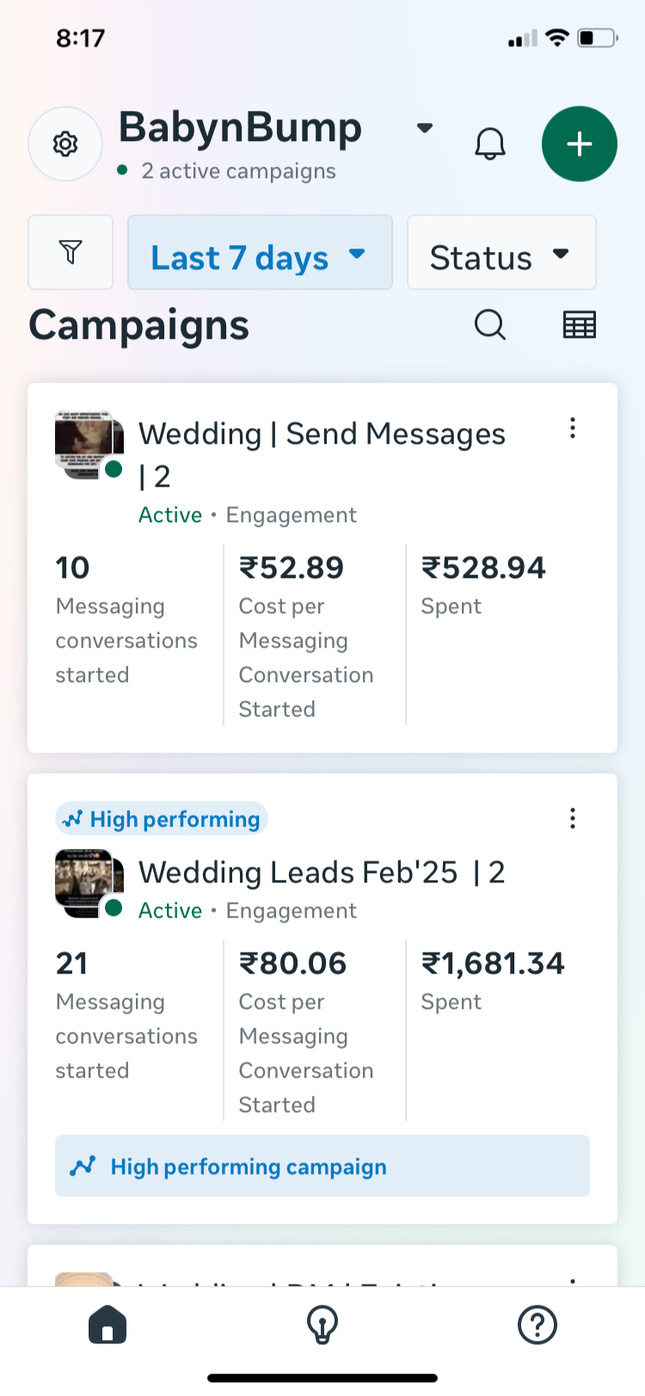Image resolution: width=645 pixels, height=1396 pixels.
Task: Switch to table view icon
Action: [579, 325]
